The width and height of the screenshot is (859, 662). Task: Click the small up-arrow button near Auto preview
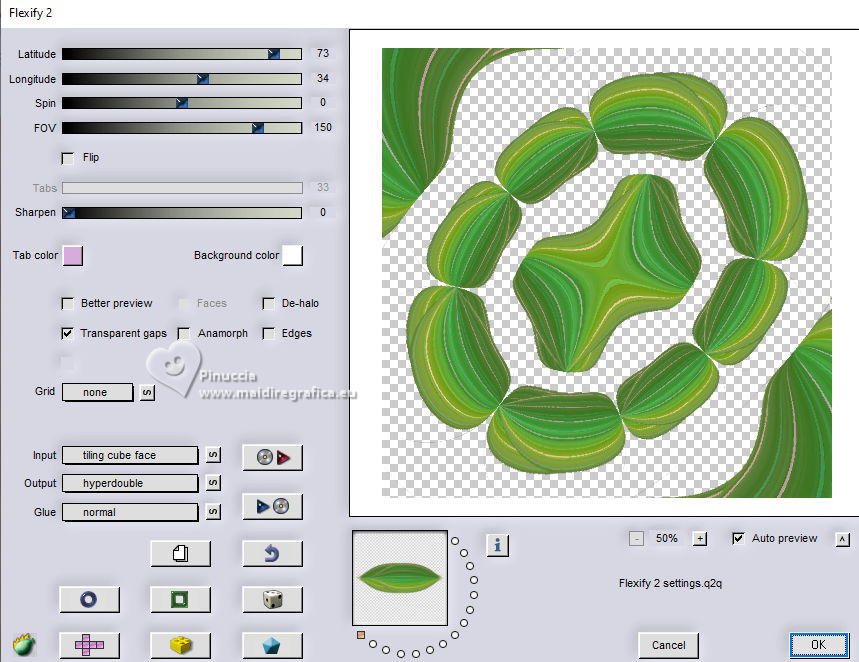[843, 539]
